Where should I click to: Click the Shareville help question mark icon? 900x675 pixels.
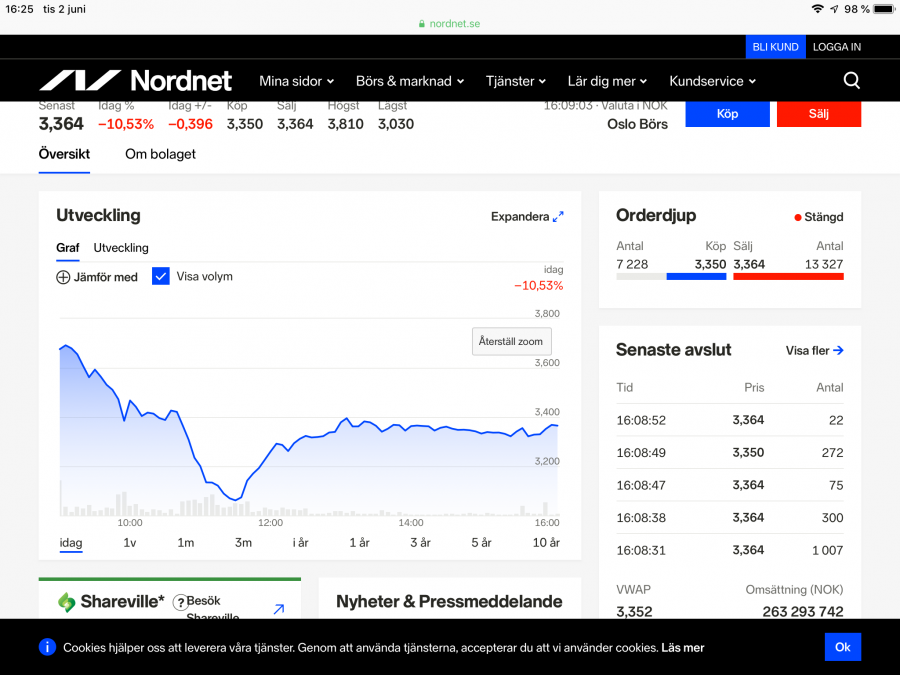click(181, 602)
